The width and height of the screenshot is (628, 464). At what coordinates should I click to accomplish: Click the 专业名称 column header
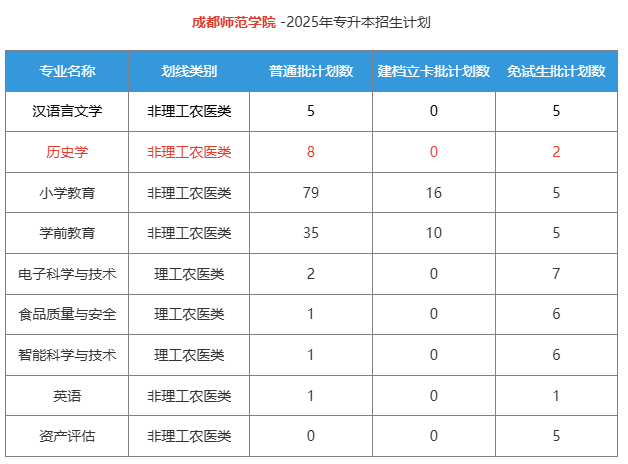[67, 71]
